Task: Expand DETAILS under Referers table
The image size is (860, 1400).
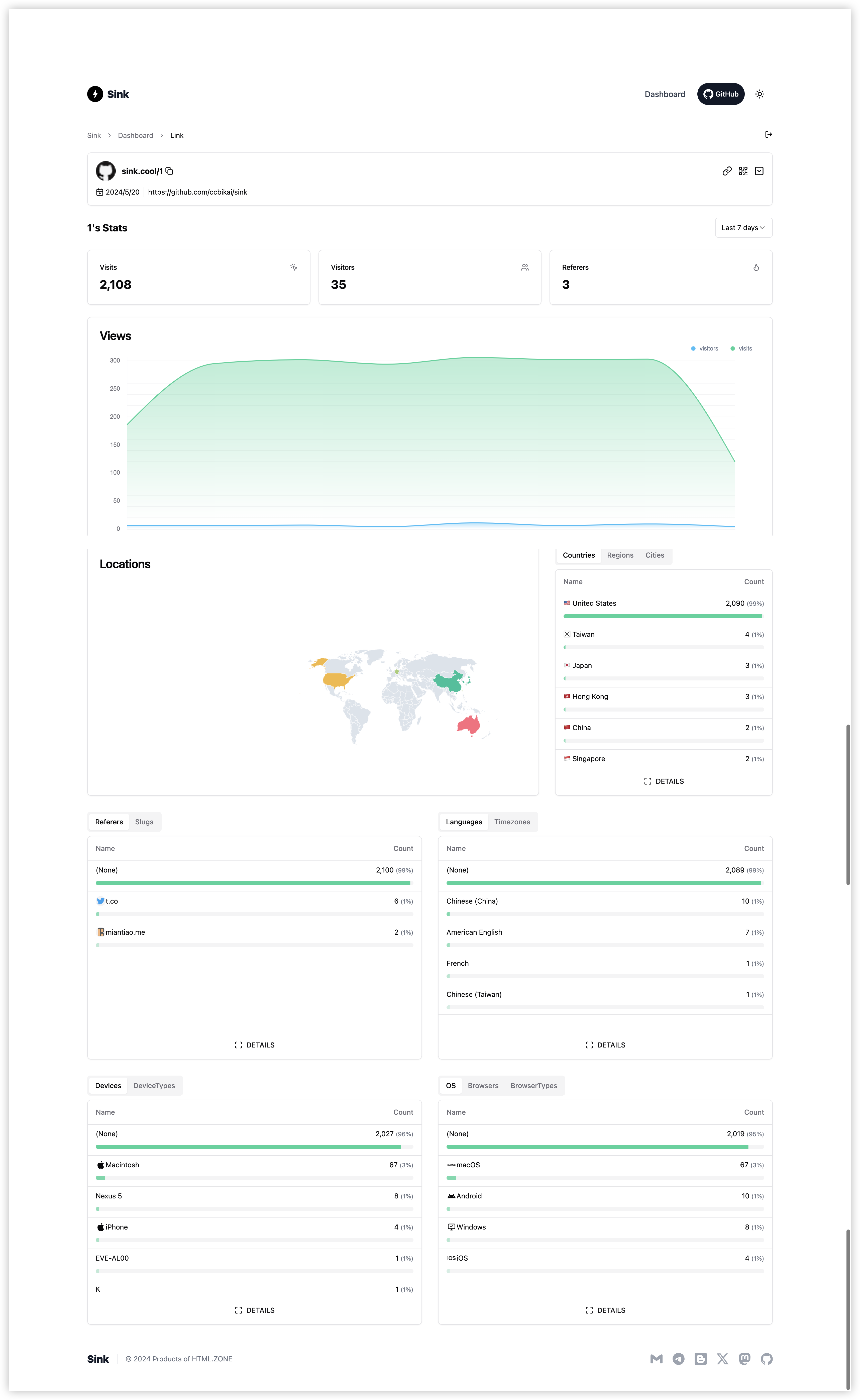Action: 254,1045
